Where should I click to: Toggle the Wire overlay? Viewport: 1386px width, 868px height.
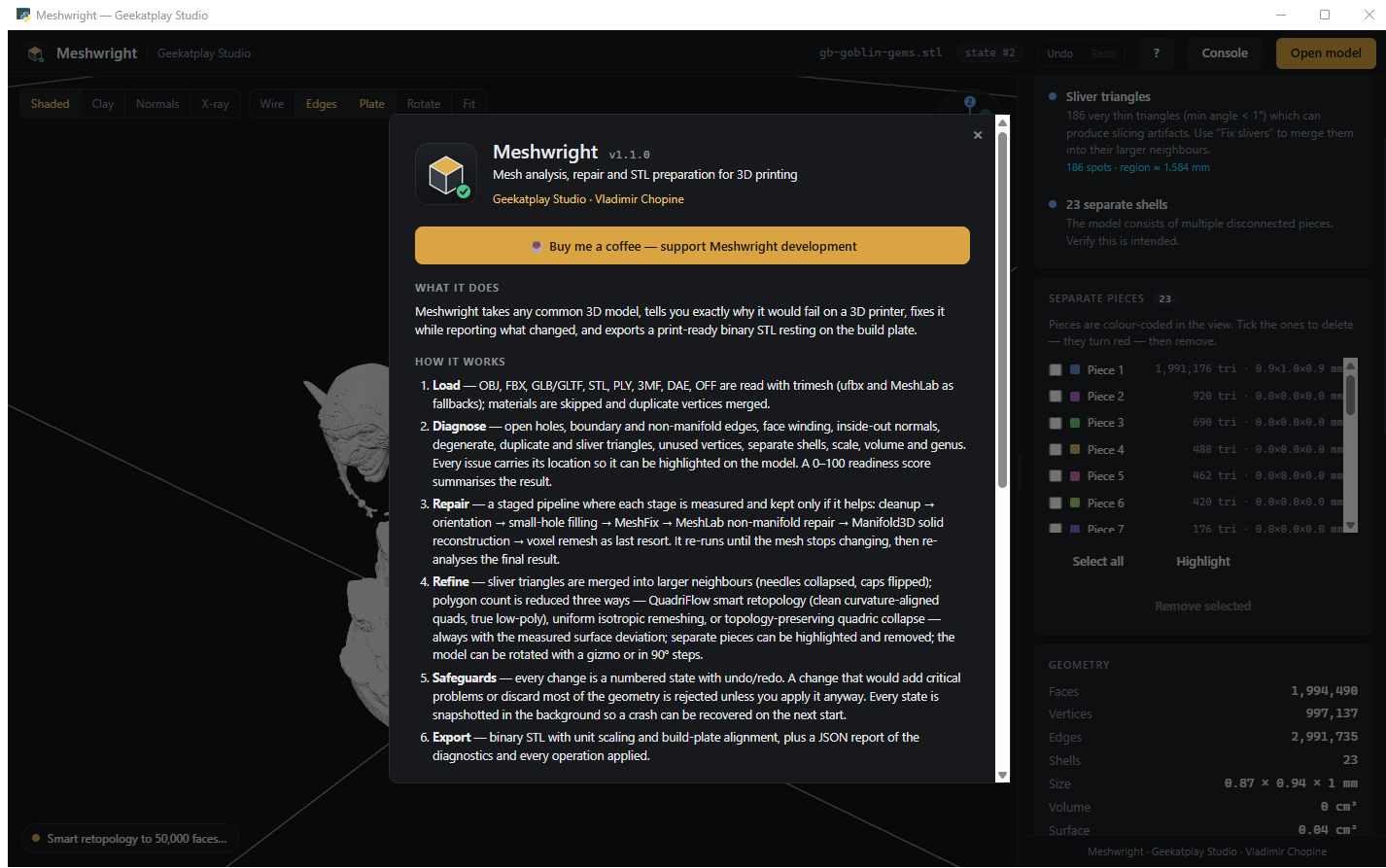(x=272, y=104)
